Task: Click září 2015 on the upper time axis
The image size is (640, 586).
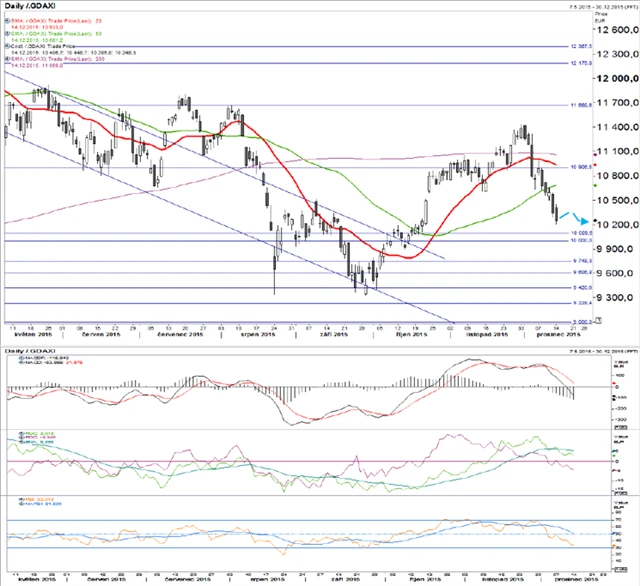Action: (334, 334)
